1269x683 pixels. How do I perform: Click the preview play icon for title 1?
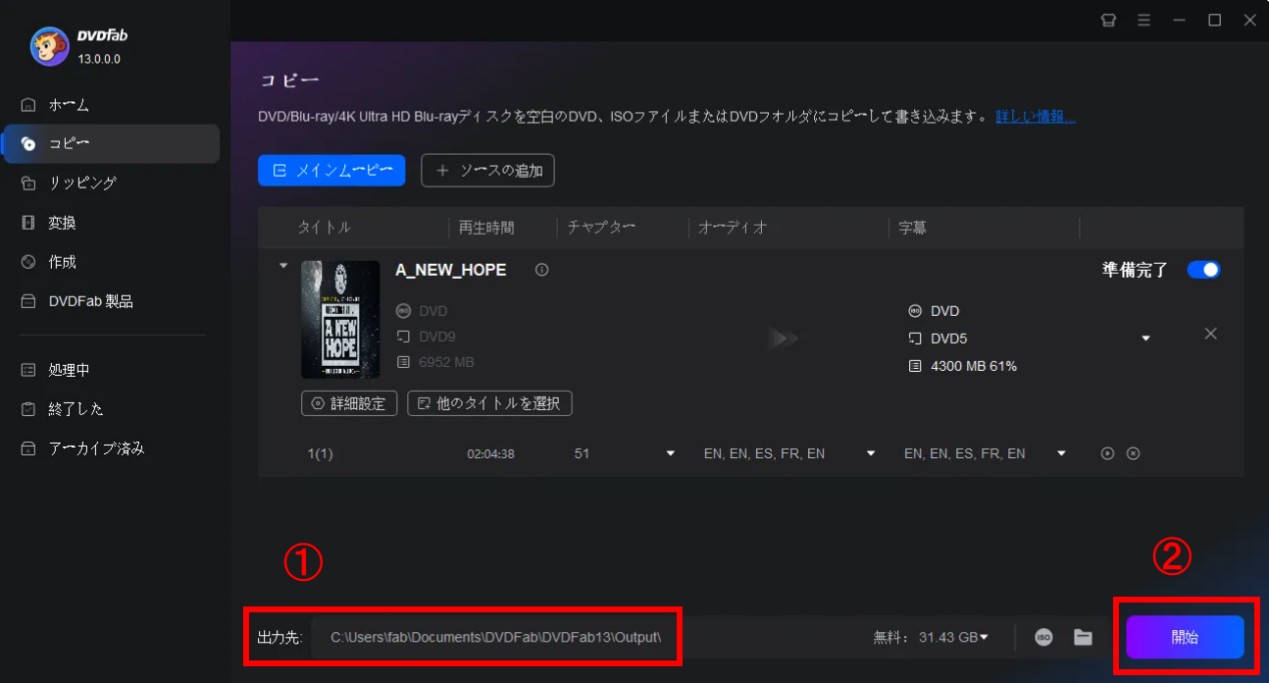click(x=1108, y=453)
